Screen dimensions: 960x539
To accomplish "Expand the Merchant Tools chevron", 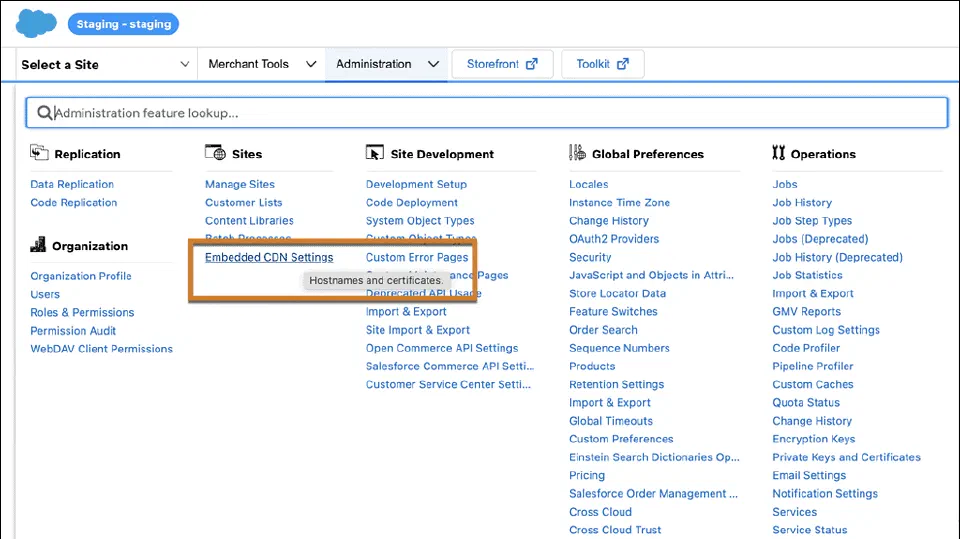I will (x=311, y=64).
